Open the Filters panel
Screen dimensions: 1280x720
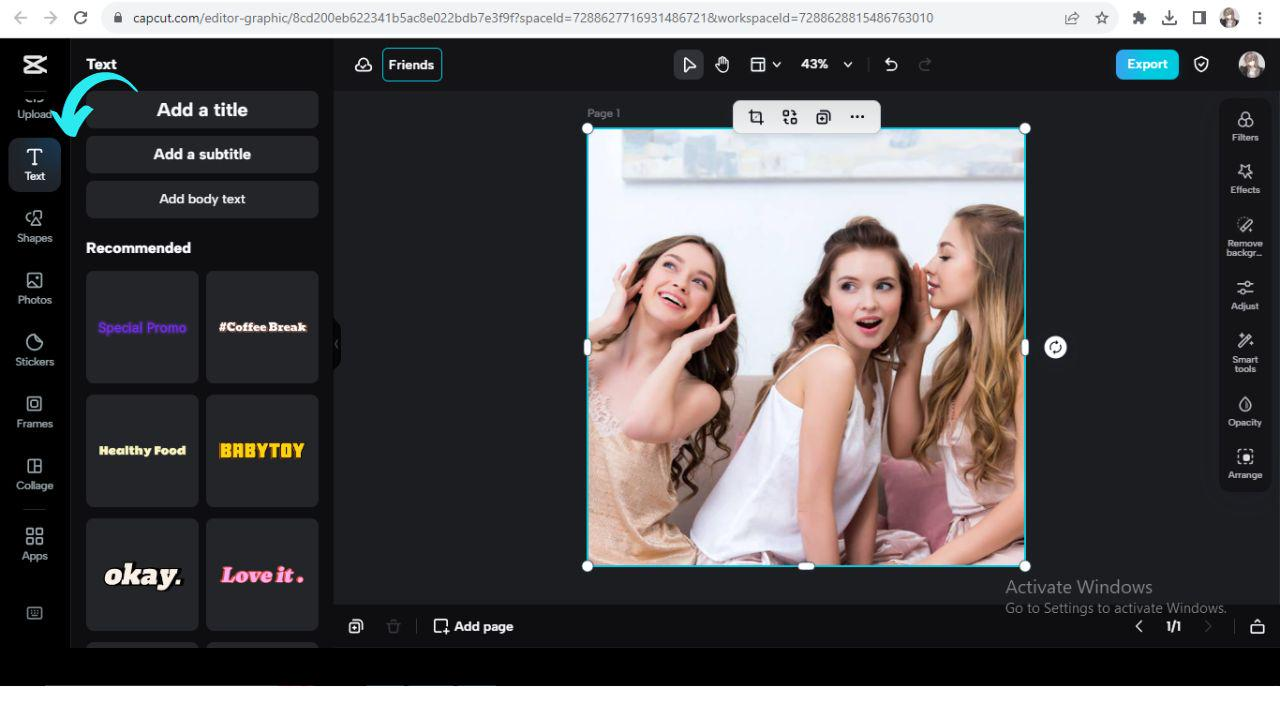(x=1244, y=125)
